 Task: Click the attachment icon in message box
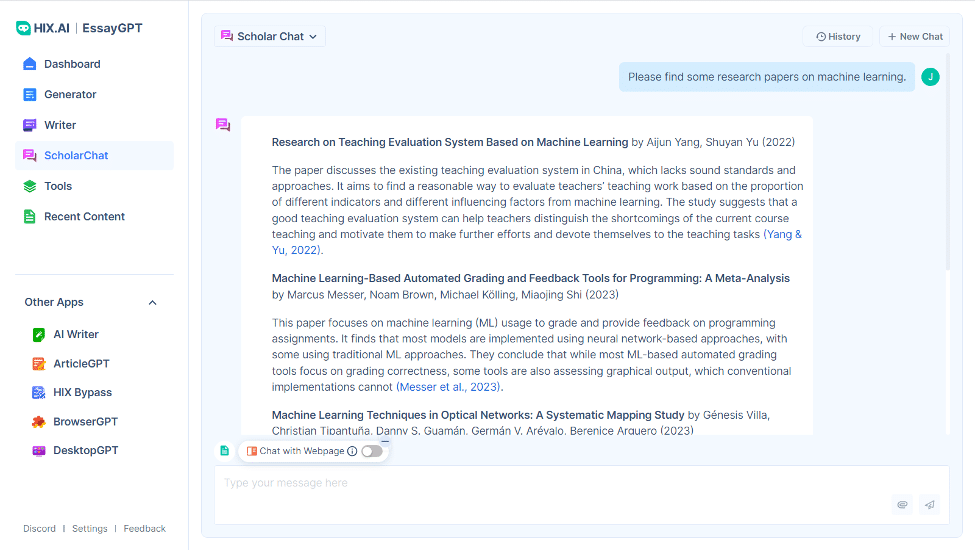(x=902, y=505)
